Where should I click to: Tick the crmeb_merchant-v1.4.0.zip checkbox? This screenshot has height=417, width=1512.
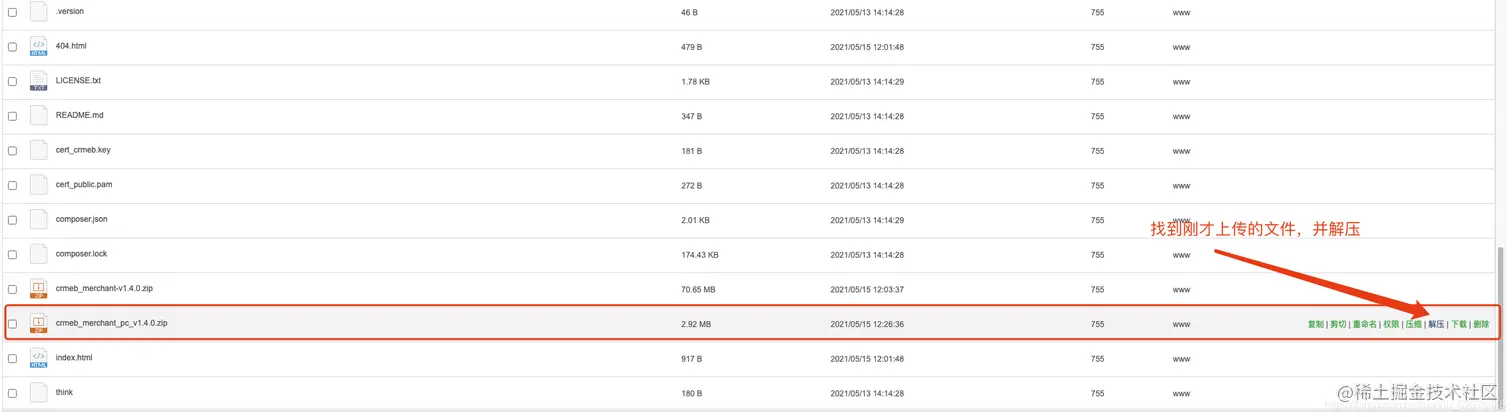click(x=13, y=290)
